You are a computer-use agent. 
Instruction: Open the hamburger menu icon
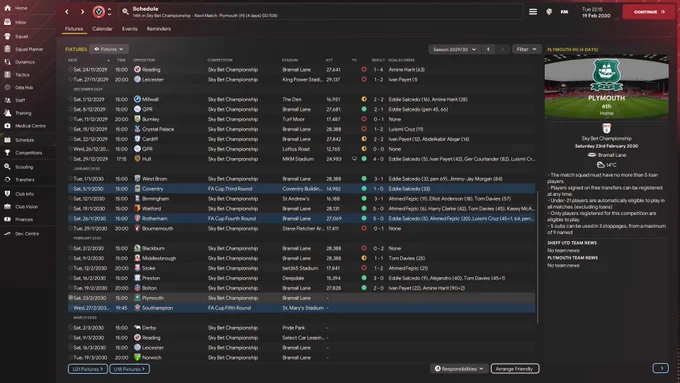(533, 12)
